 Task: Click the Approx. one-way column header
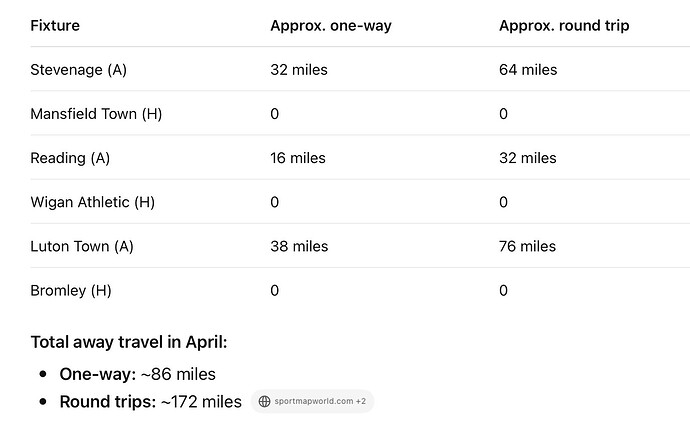click(x=331, y=26)
